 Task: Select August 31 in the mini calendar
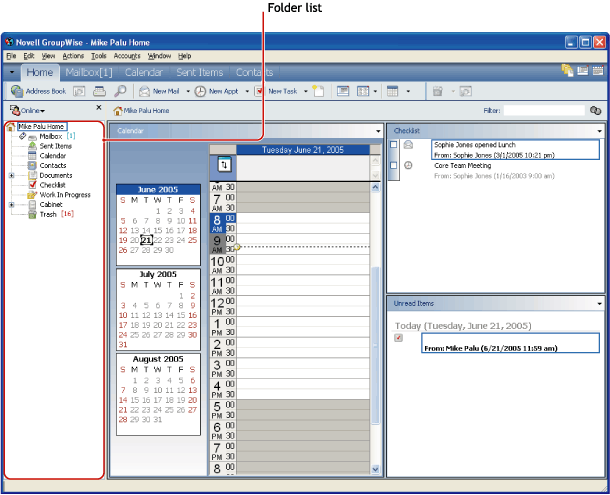click(x=158, y=420)
